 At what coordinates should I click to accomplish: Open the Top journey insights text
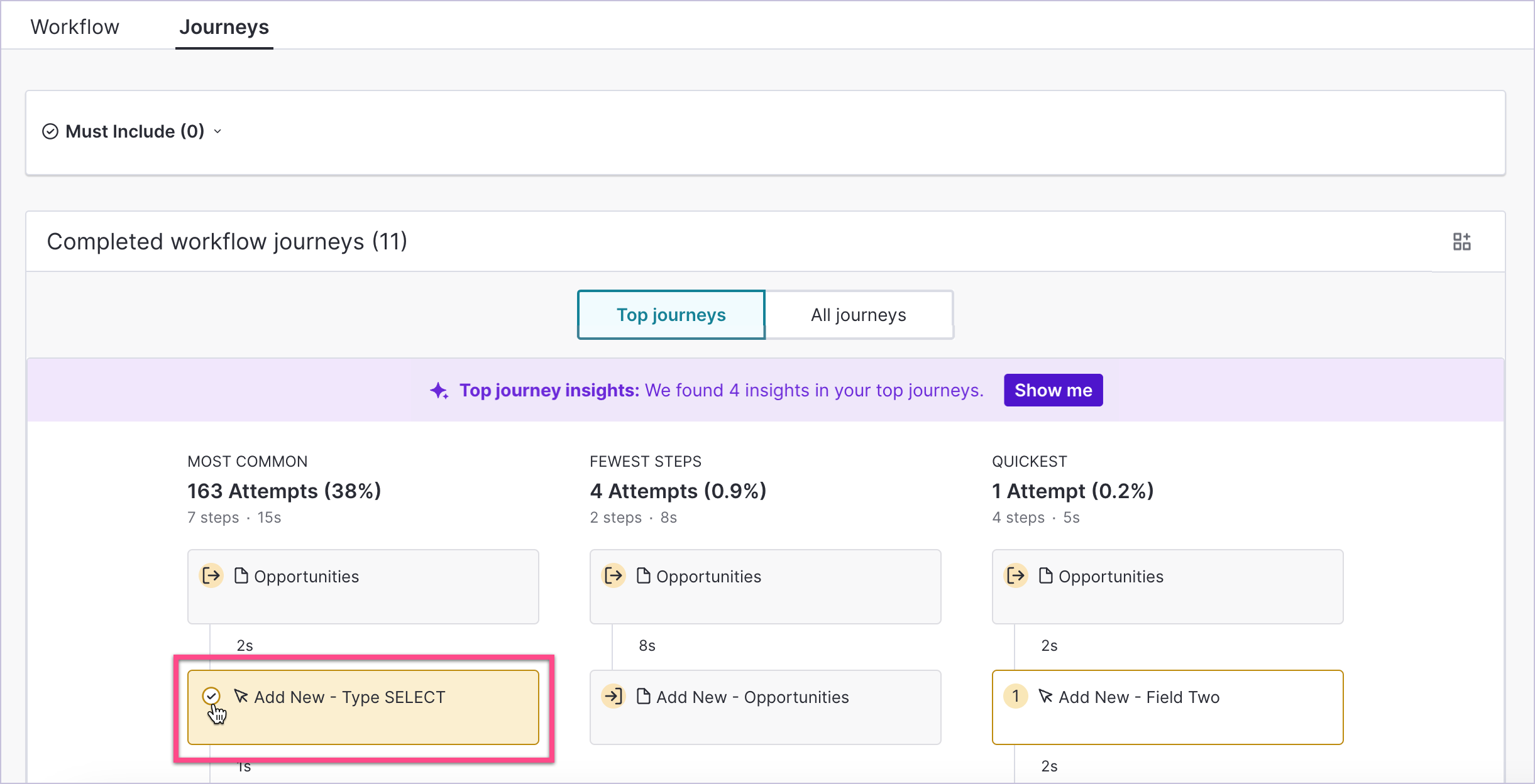[722, 390]
